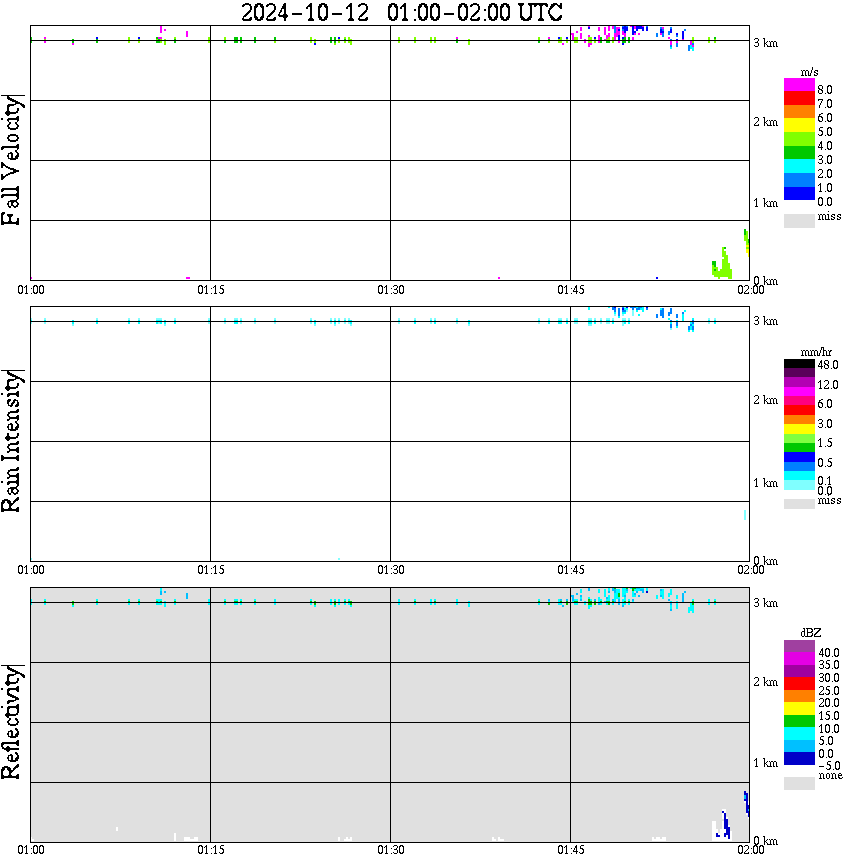Click the mm/hr unit label

tap(816, 352)
